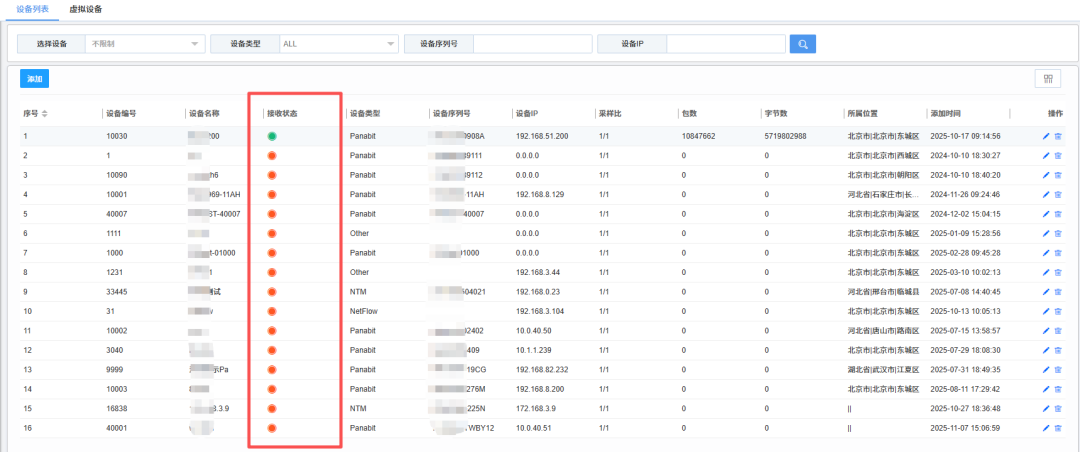
Task: Select device number cell 16838
Action: pos(116,409)
